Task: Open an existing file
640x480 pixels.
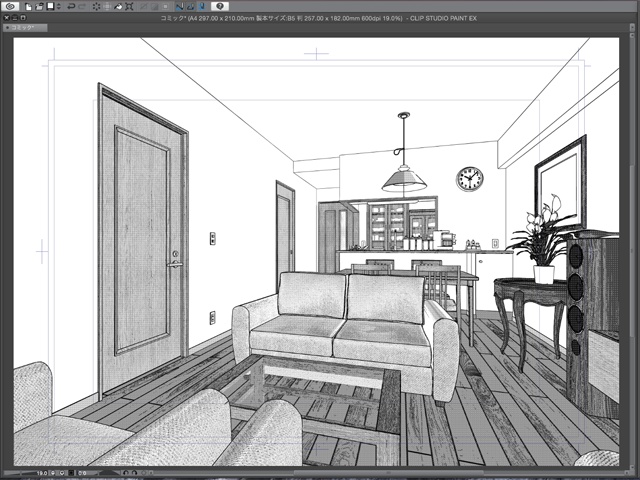Action: [39, 7]
